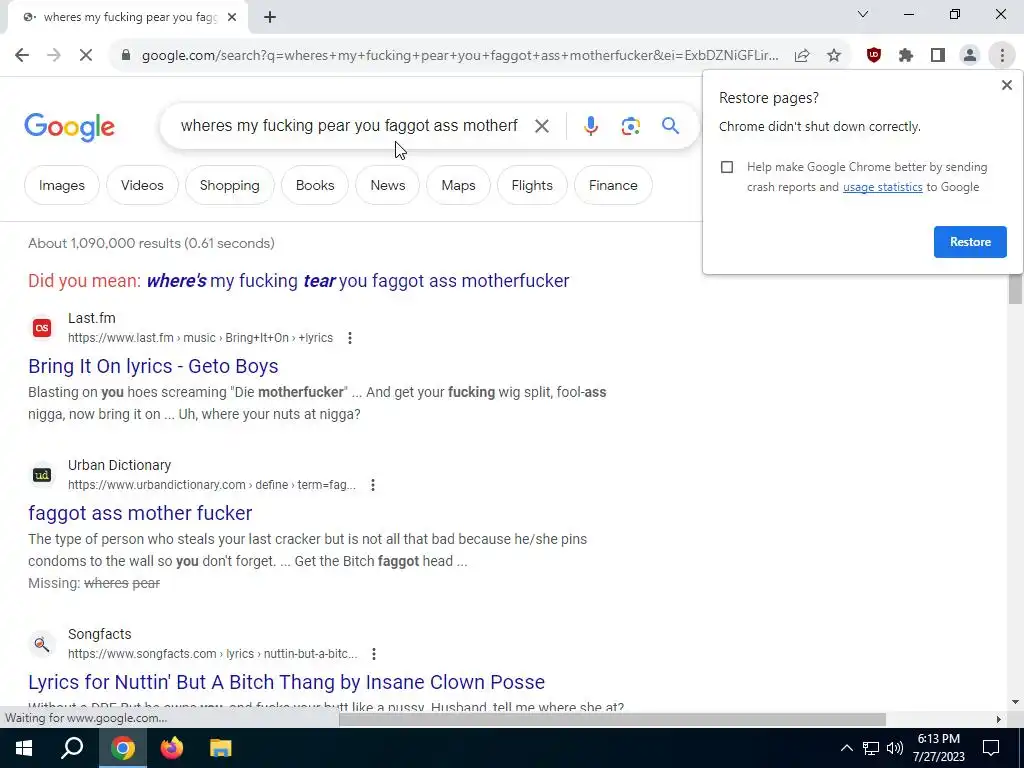This screenshot has height=768, width=1024.
Task: Open the Urban Dictionary result title
Action: click(x=140, y=513)
